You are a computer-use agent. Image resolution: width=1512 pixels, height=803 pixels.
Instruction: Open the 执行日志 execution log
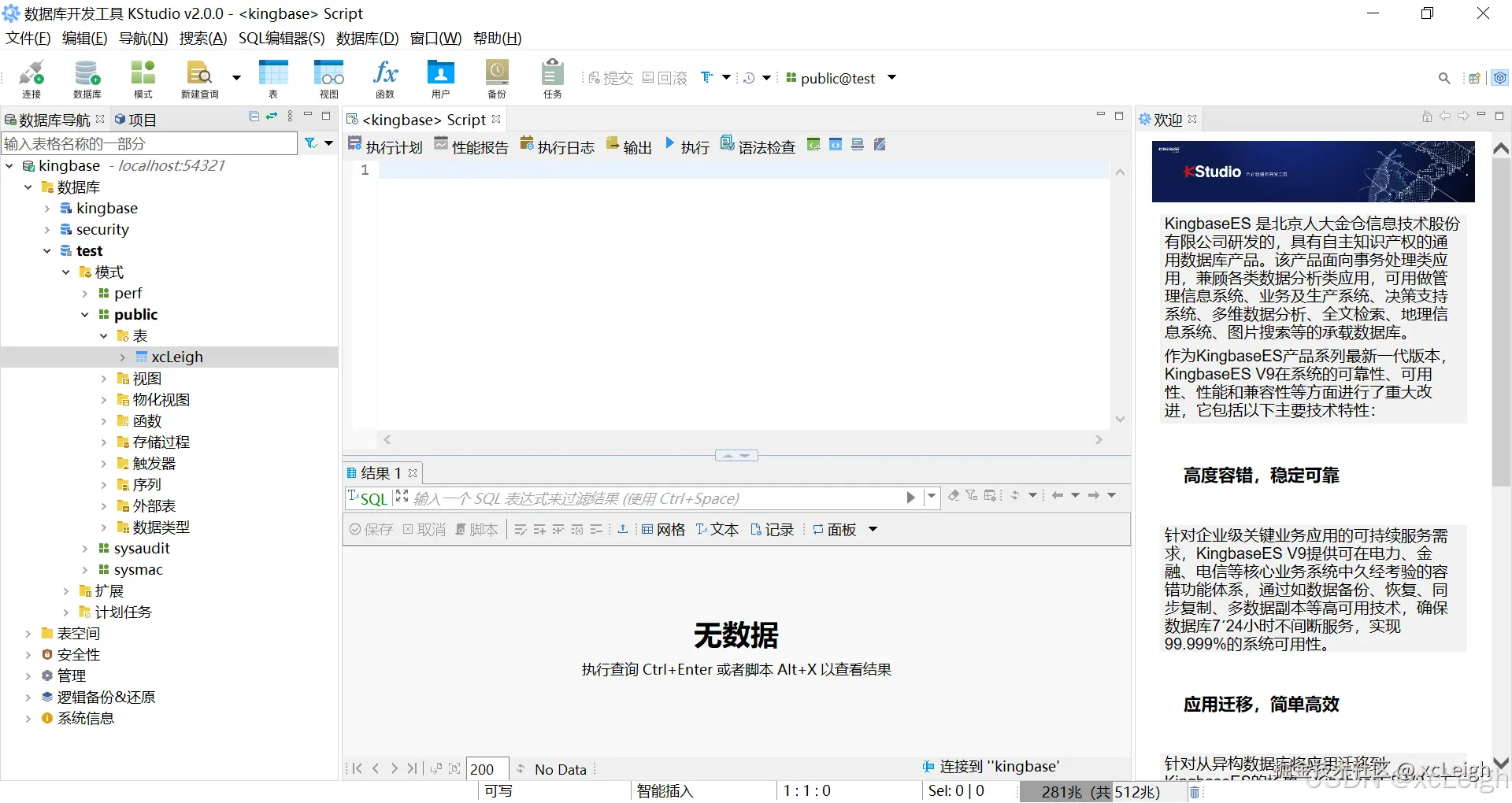556,145
